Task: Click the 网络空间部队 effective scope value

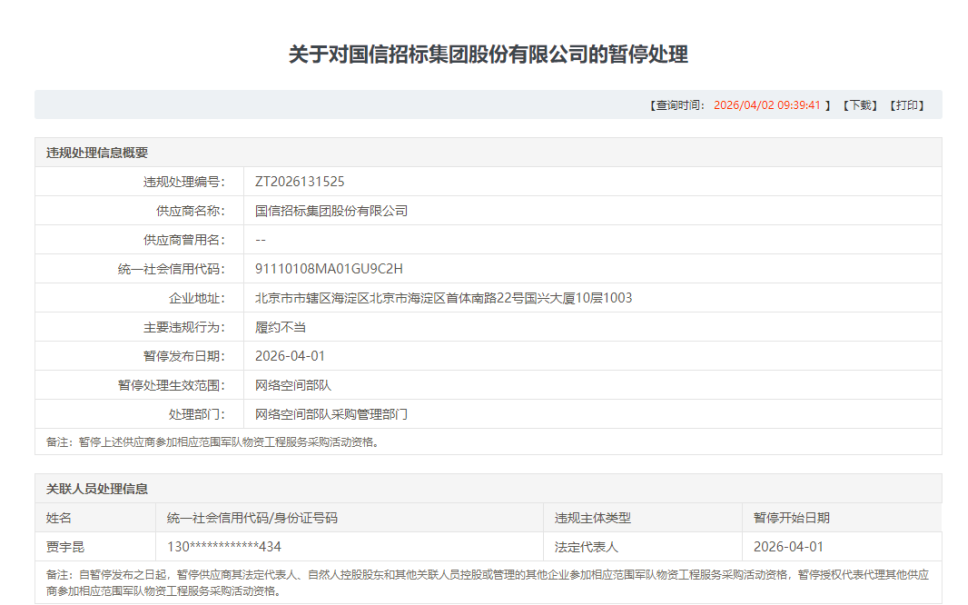Action: pos(293,385)
